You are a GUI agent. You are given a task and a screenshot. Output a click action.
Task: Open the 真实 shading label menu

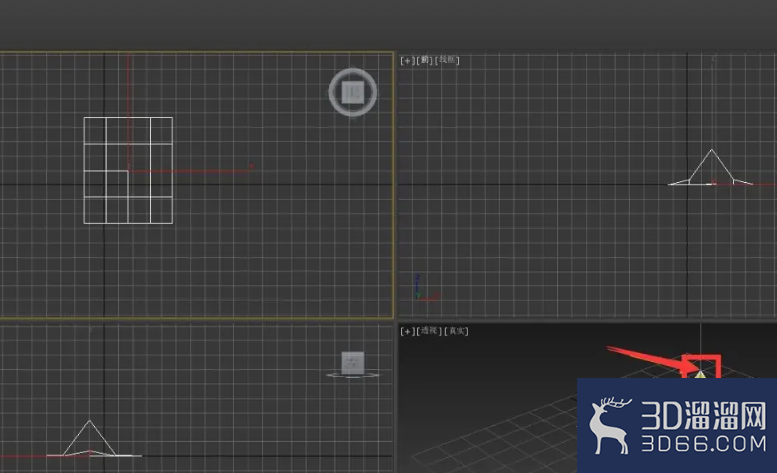(456, 331)
